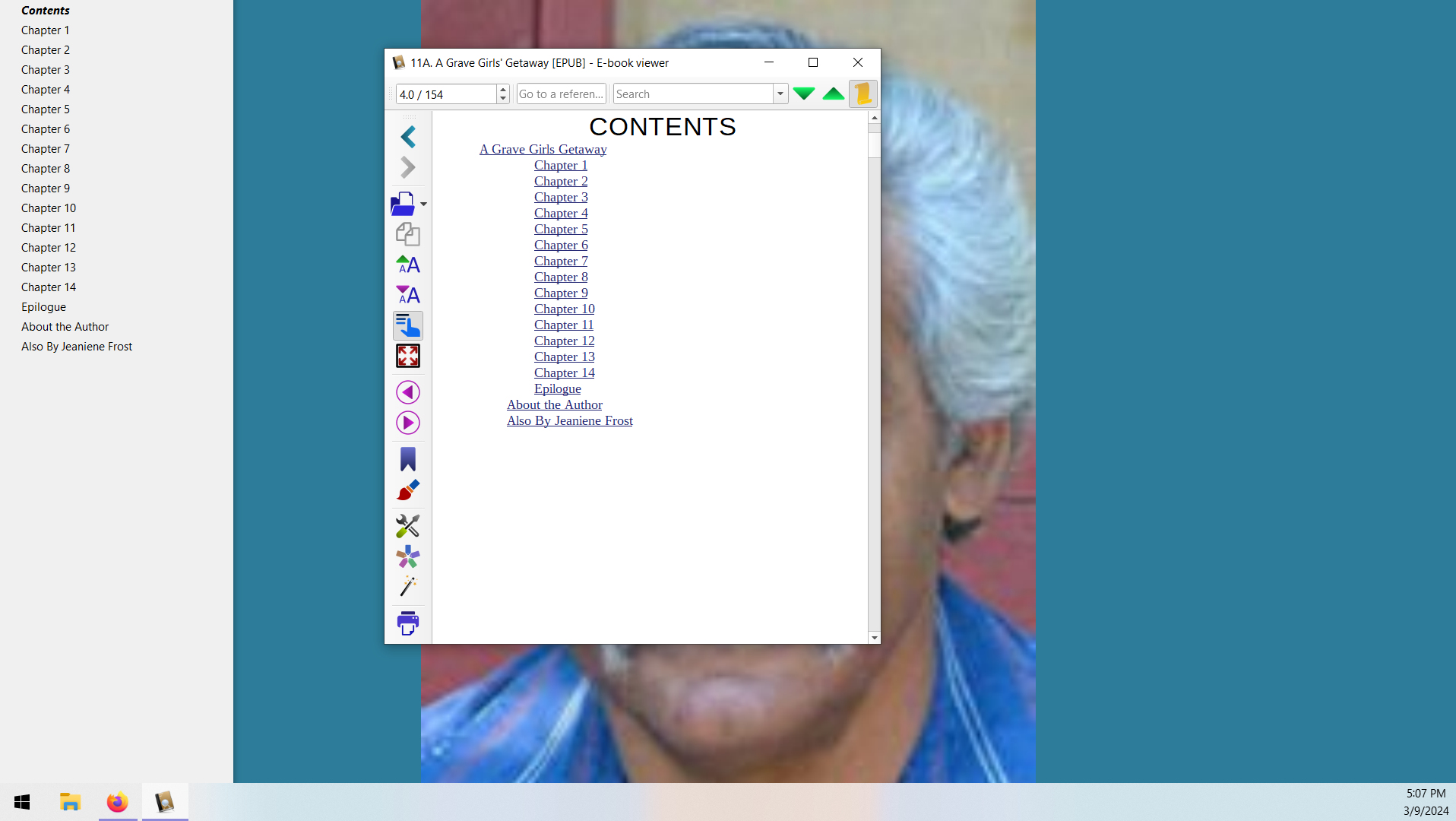Open File Explorer from the taskbar

click(70, 802)
